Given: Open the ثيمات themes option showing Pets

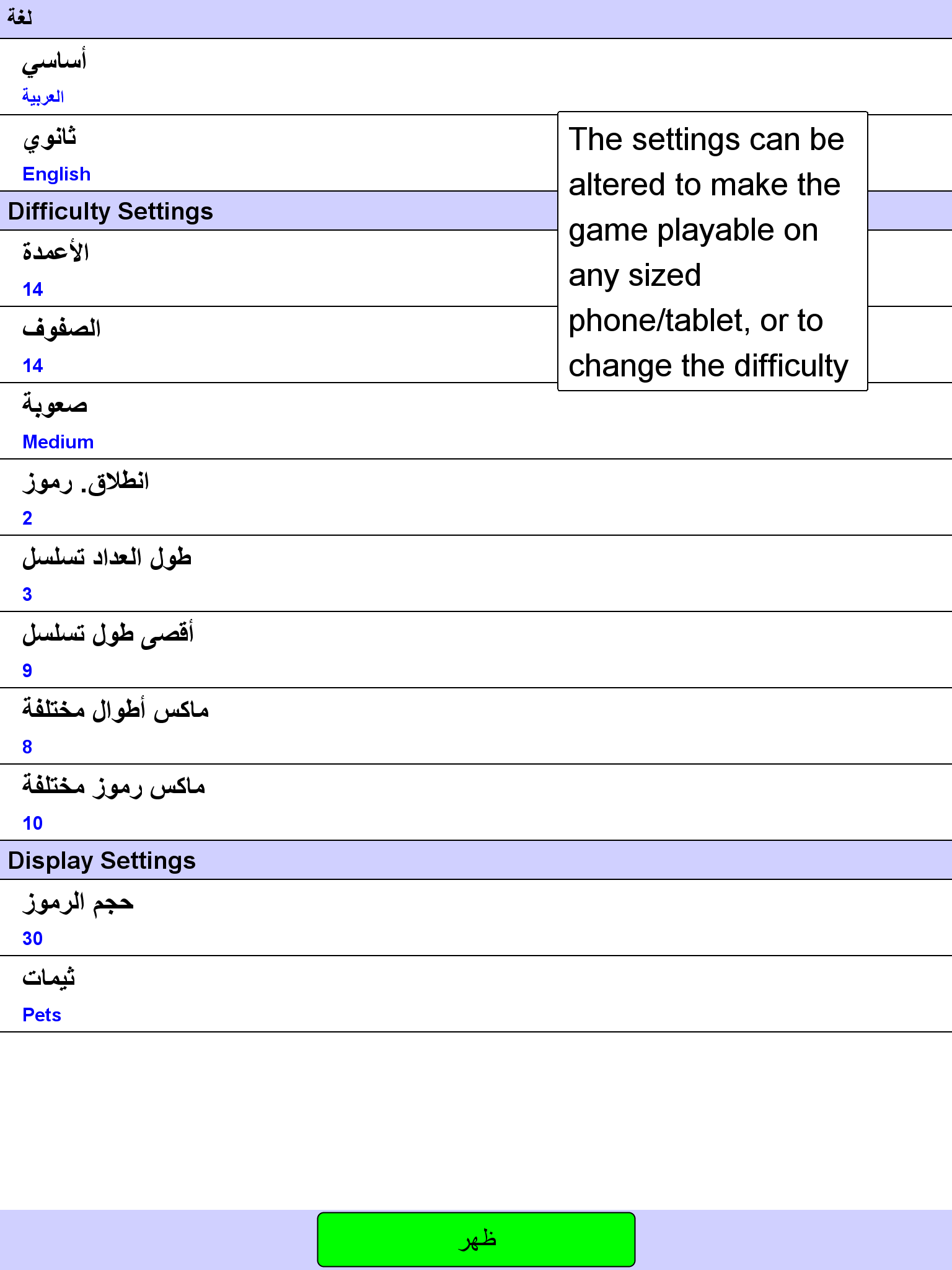Looking at the screenshot, I should coord(476,994).
